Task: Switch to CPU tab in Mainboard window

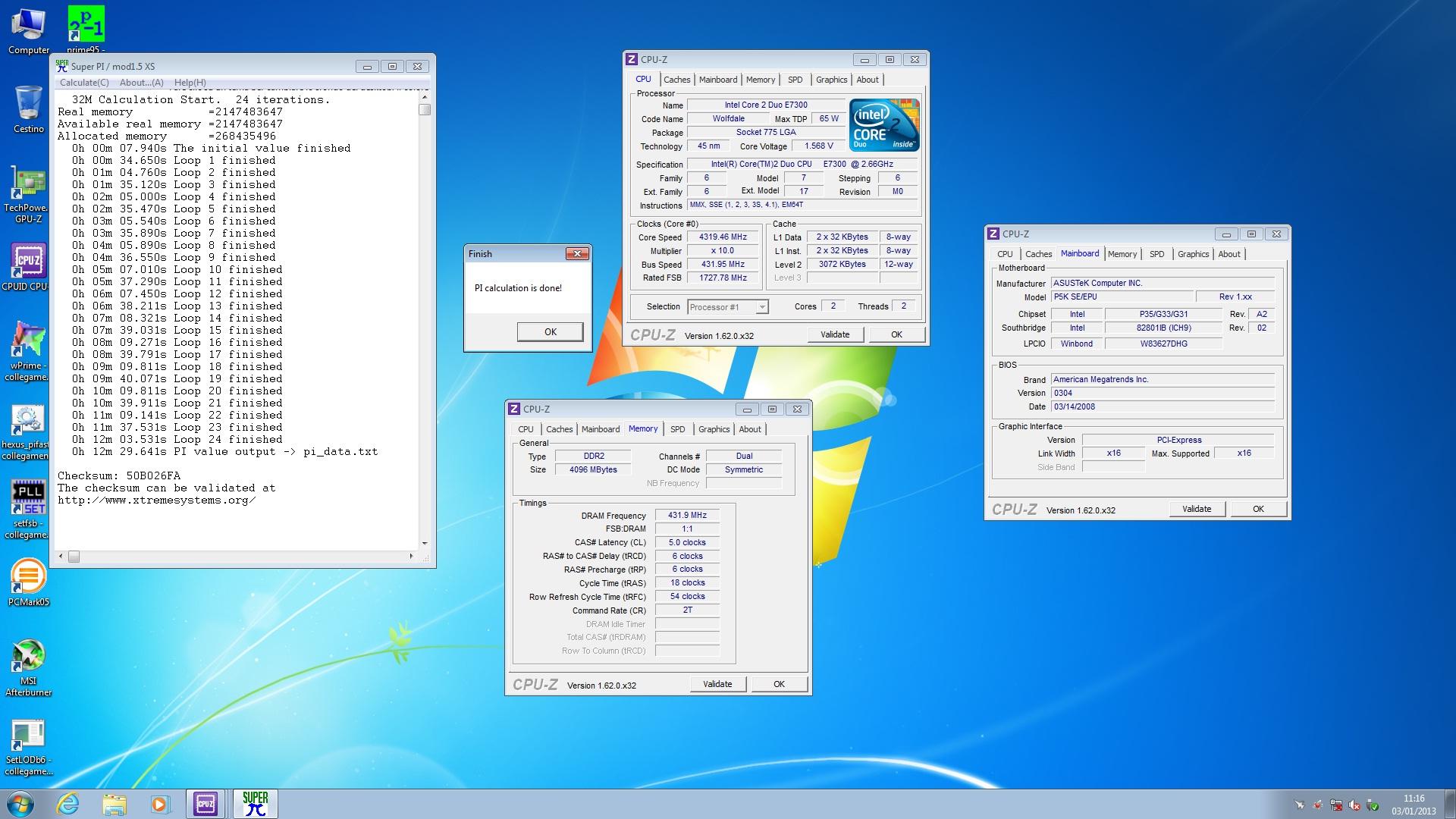Action: 1005,254
